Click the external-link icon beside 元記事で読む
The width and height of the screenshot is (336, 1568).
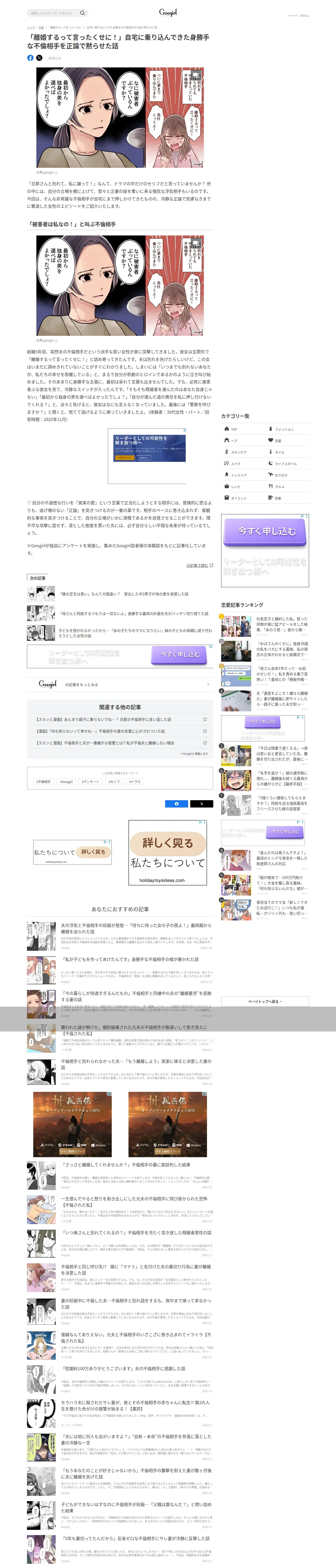212,566
